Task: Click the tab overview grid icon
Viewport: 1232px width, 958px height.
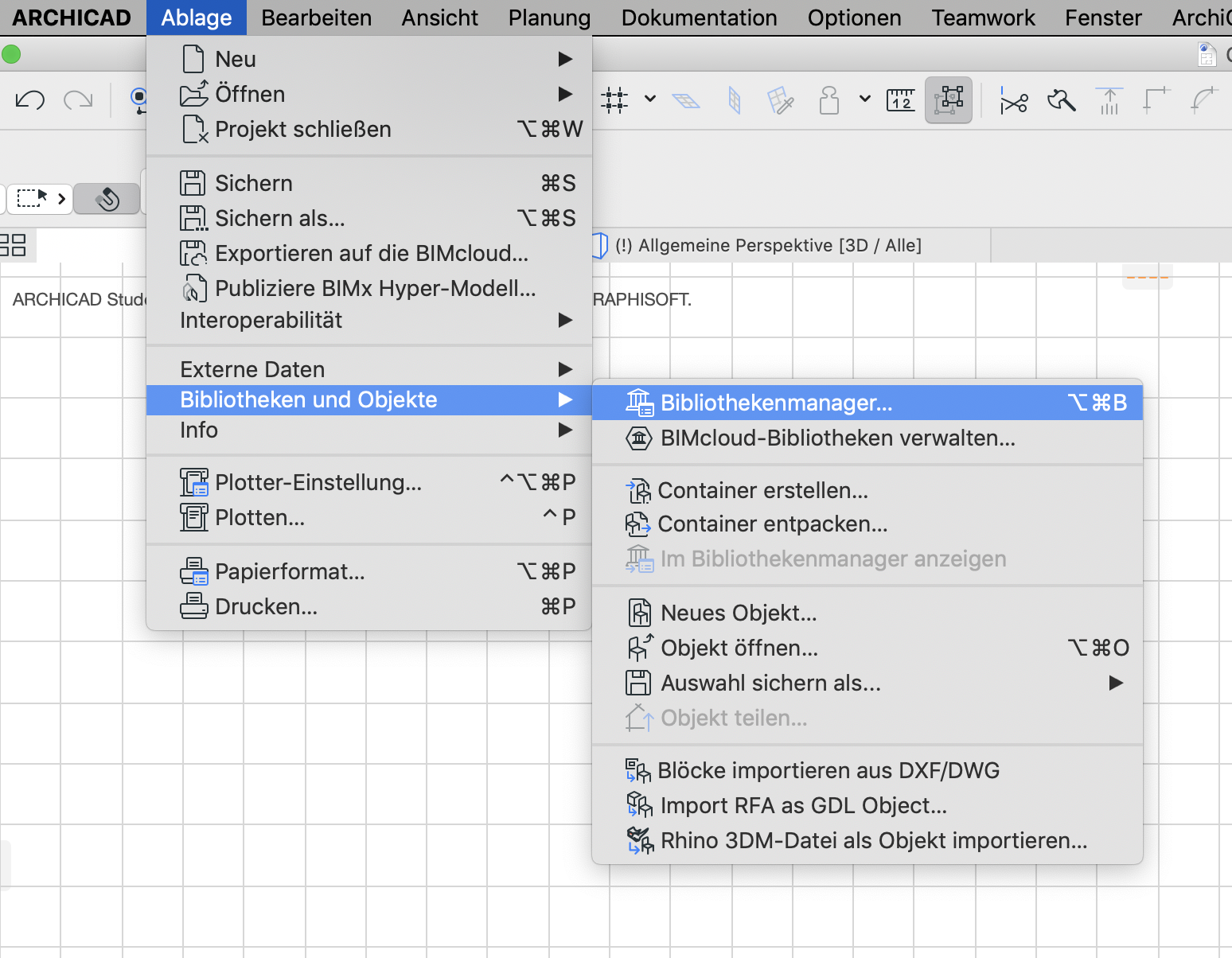Action: [x=14, y=245]
